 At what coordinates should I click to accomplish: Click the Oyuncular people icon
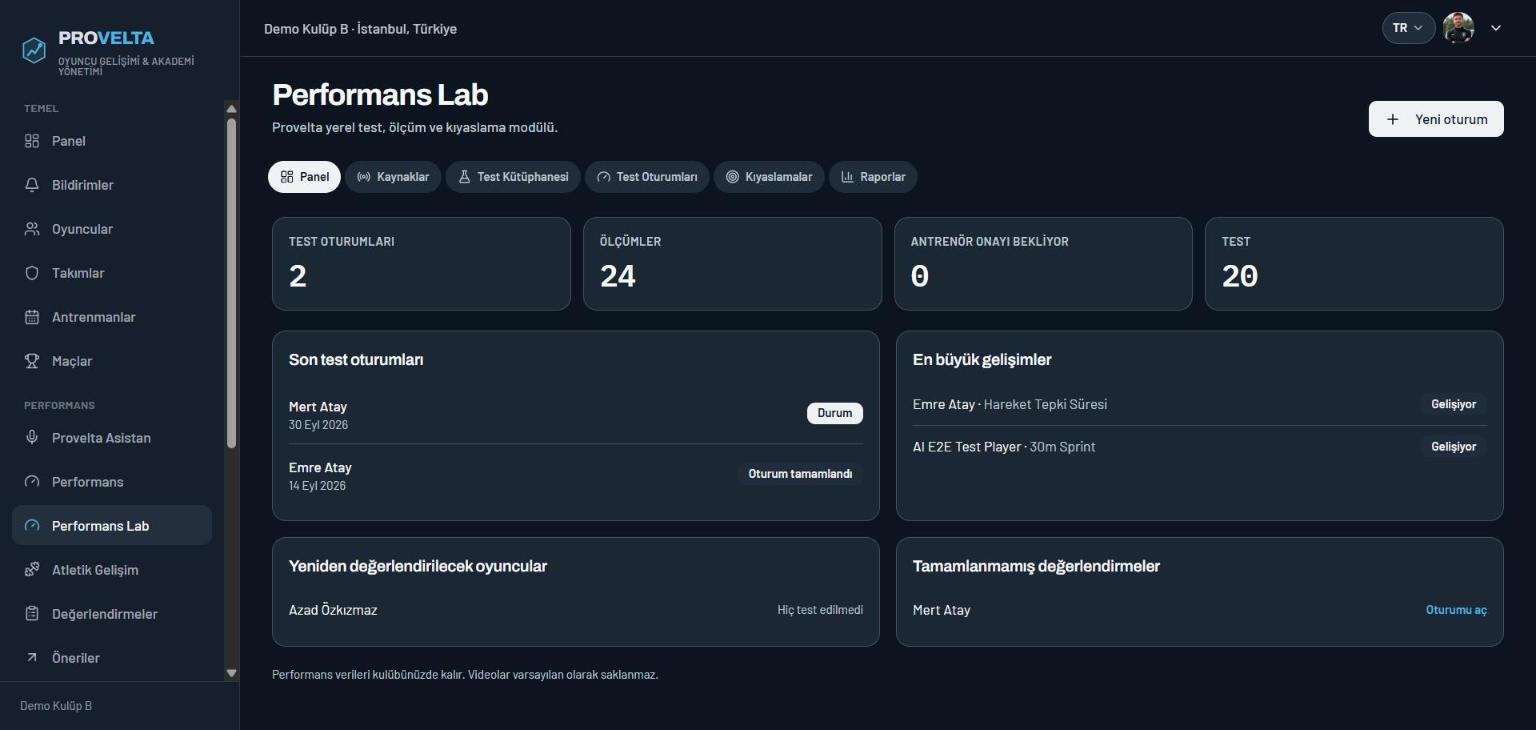tap(32, 229)
